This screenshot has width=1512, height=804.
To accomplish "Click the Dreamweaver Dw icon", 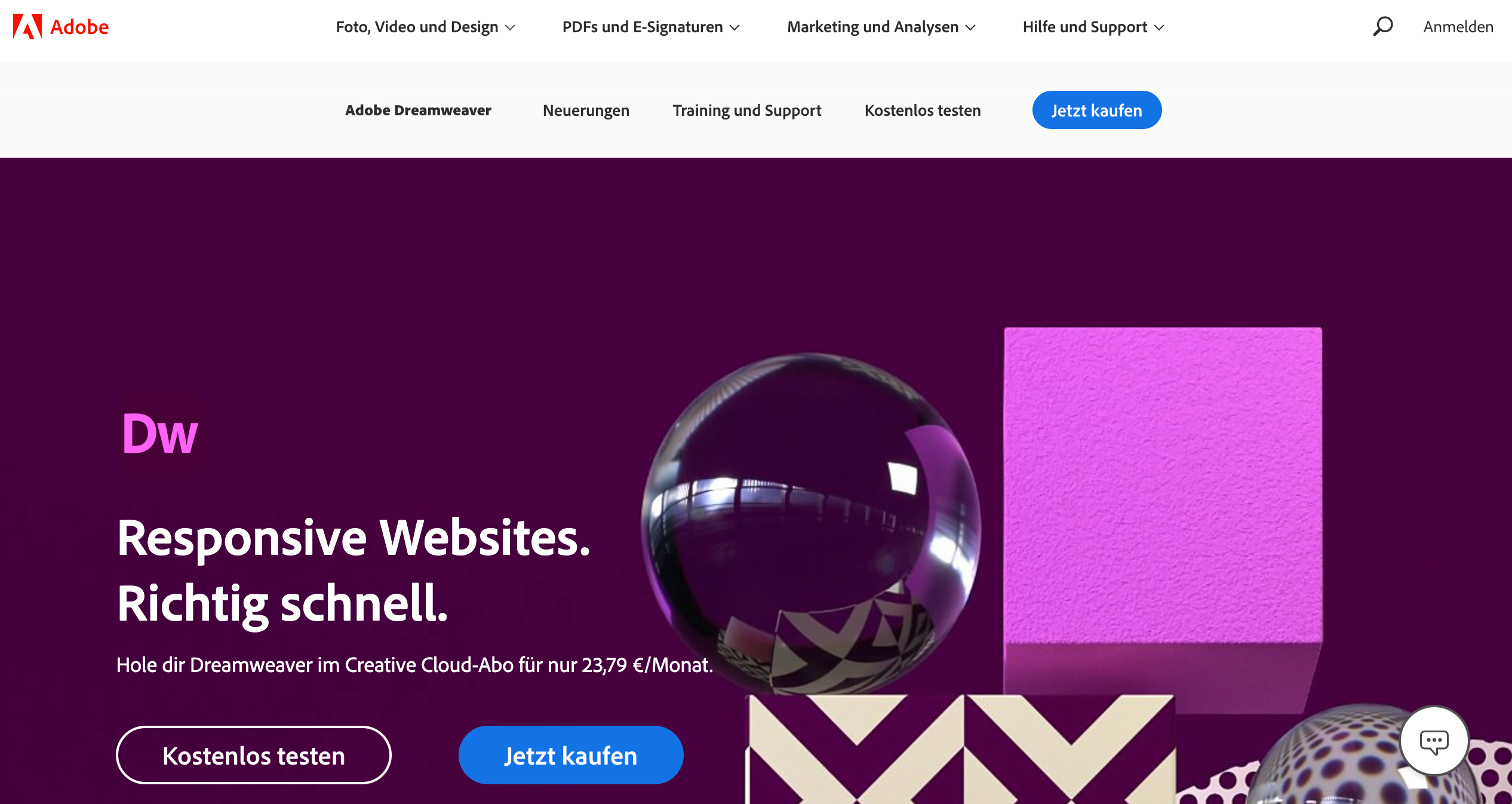I will tap(160, 435).
